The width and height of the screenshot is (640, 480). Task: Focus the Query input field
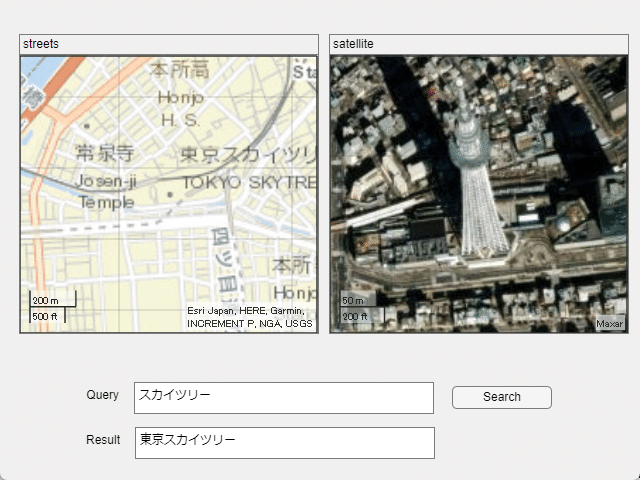click(284, 398)
